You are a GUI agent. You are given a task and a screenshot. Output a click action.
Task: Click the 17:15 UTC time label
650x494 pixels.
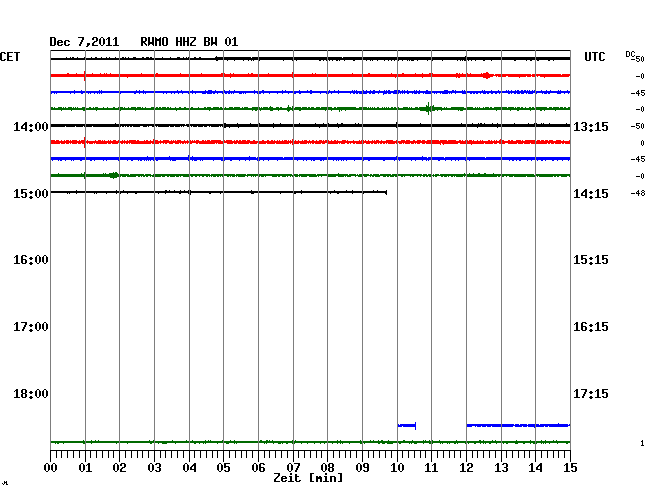pyautogui.click(x=591, y=394)
